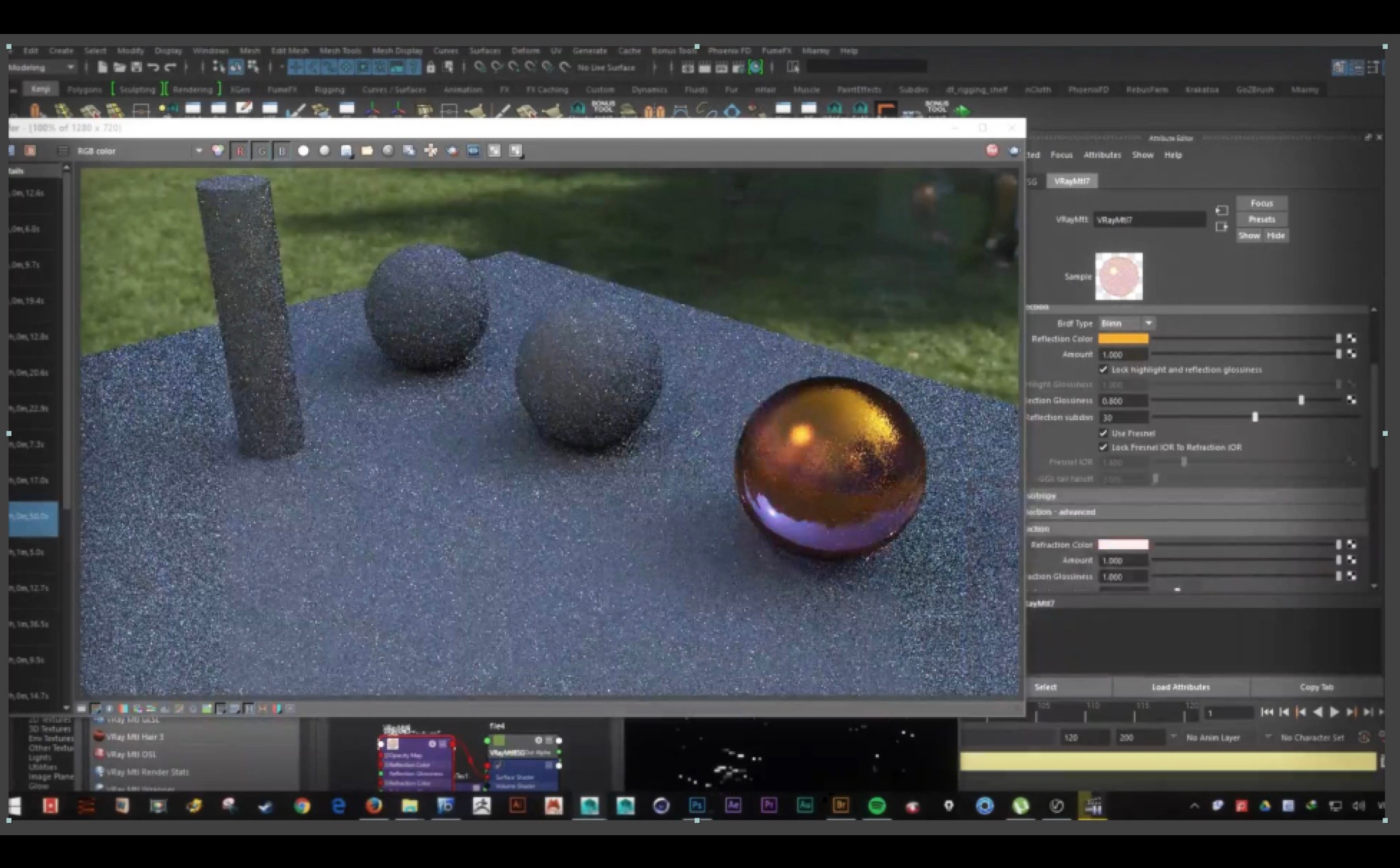
Task: Click the pink Refraction Color swatch
Action: tap(1123, 544)
